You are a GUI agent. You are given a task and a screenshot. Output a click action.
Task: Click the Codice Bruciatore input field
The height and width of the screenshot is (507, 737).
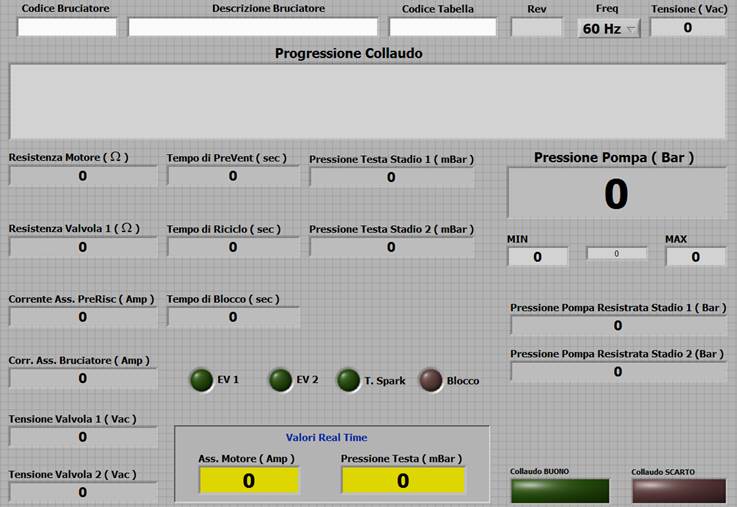click(67, 28)
